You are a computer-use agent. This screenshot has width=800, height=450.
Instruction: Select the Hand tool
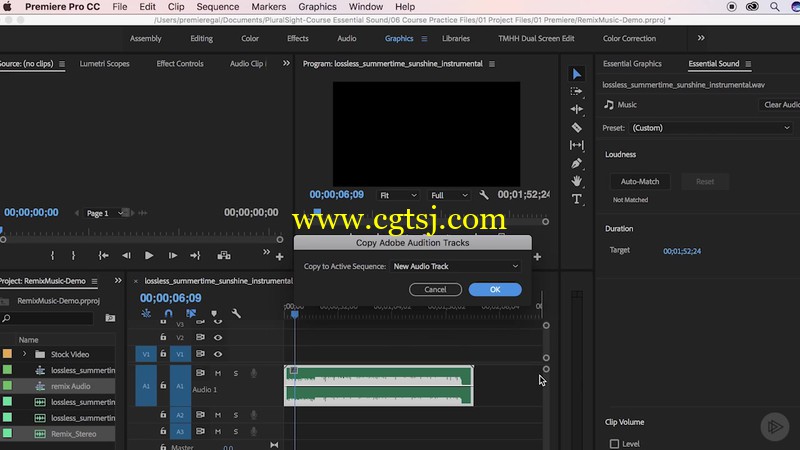[x=577, y=181]
